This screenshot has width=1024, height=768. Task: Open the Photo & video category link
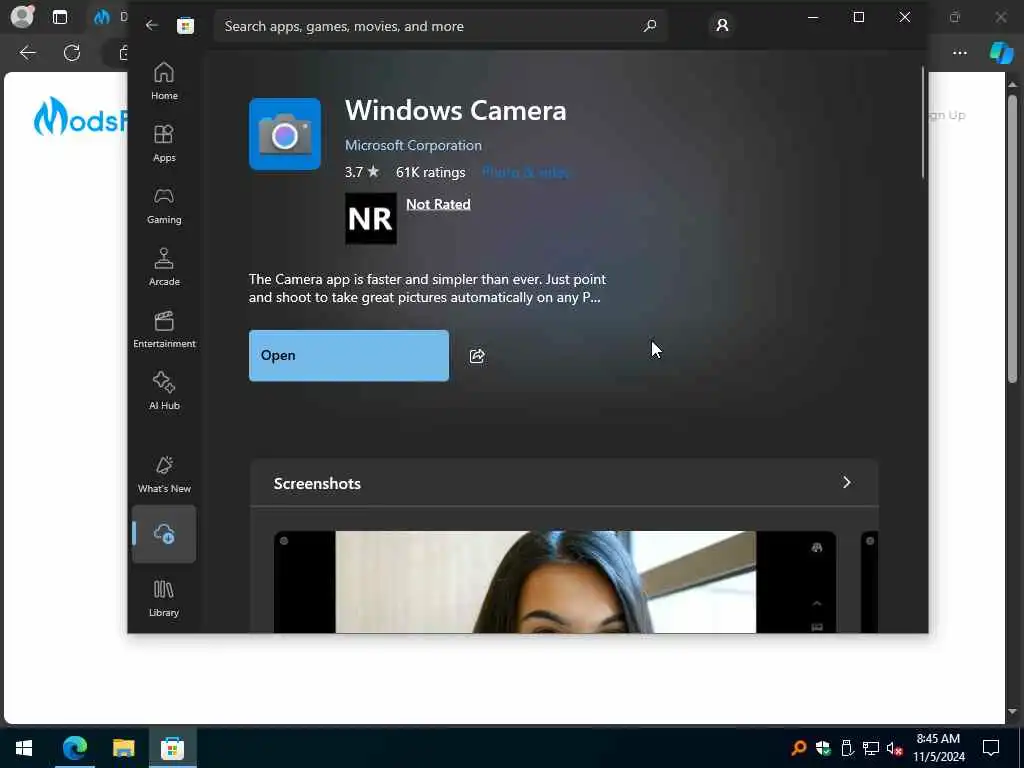[x=526, y=172]
